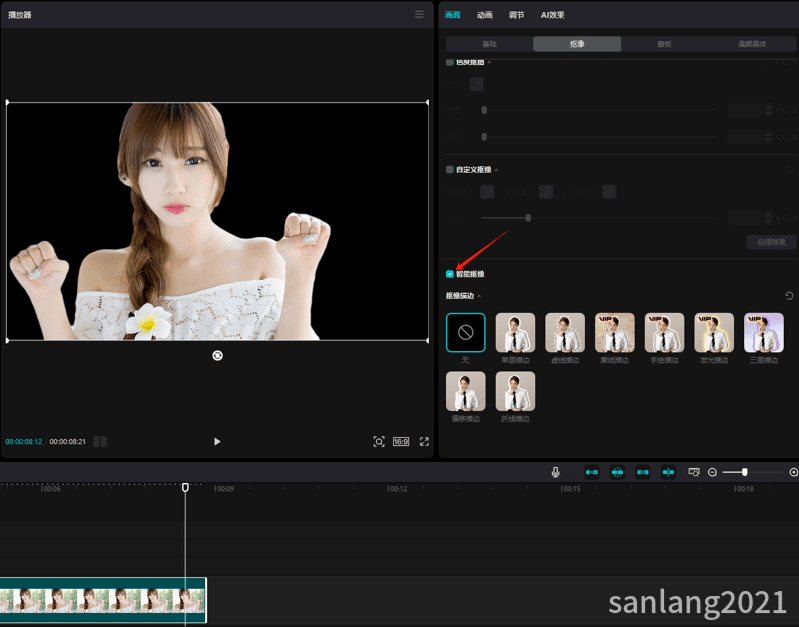The width and height of the screenshot is (799, 627).
Task: Click the timeline playhead marker
Action: click(185, 487)
